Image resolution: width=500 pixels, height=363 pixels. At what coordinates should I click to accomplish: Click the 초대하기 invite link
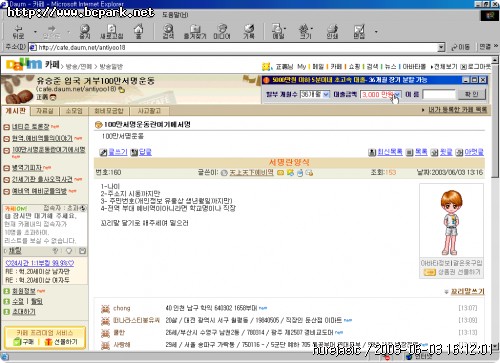[x=24, y=312]
